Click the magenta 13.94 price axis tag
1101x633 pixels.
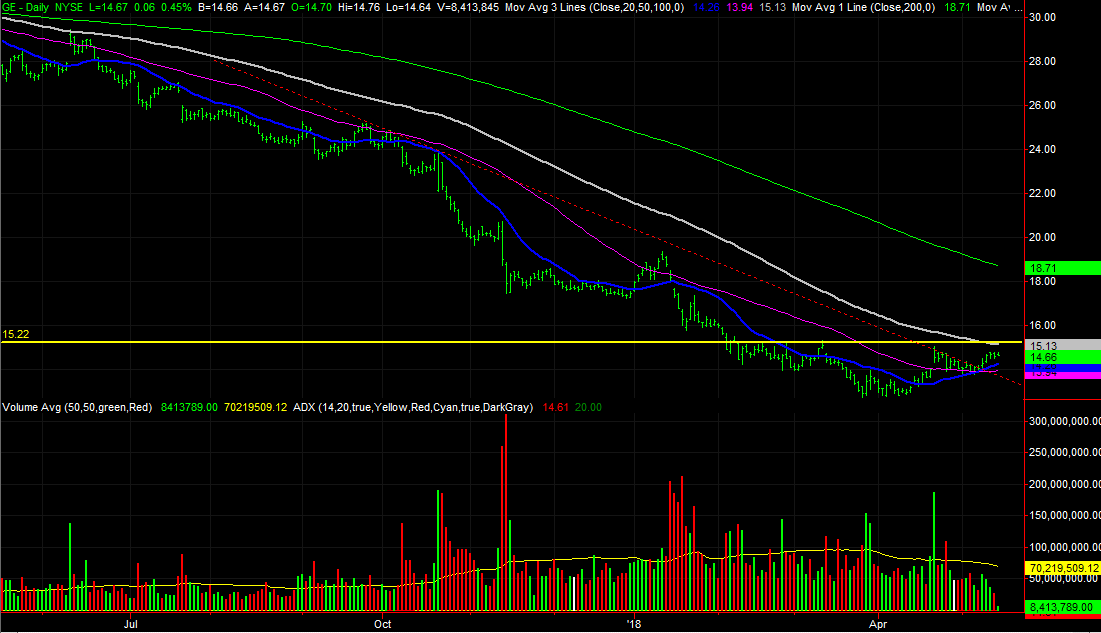pos(1062,374)
